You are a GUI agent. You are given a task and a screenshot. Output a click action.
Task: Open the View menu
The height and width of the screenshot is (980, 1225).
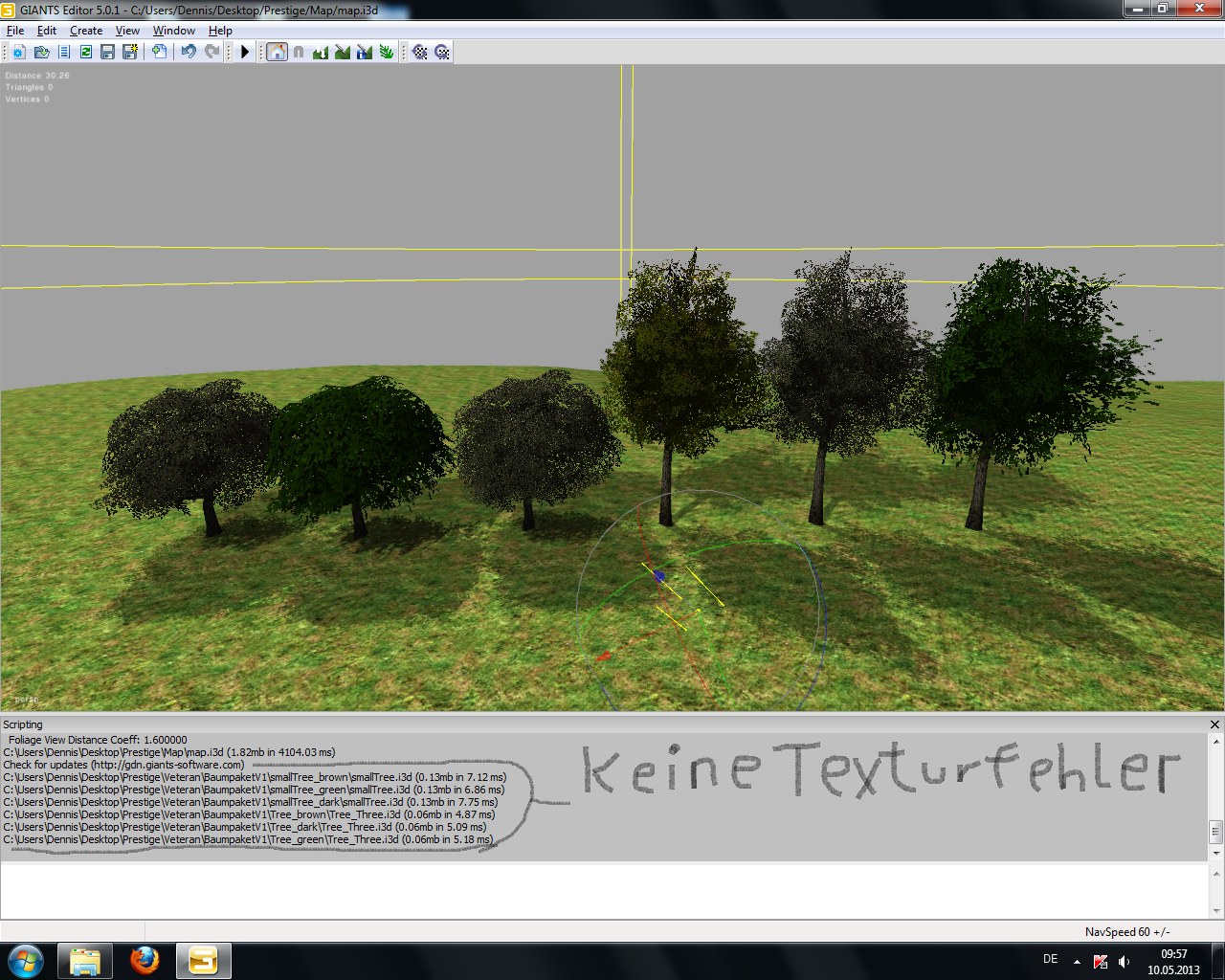127,31
